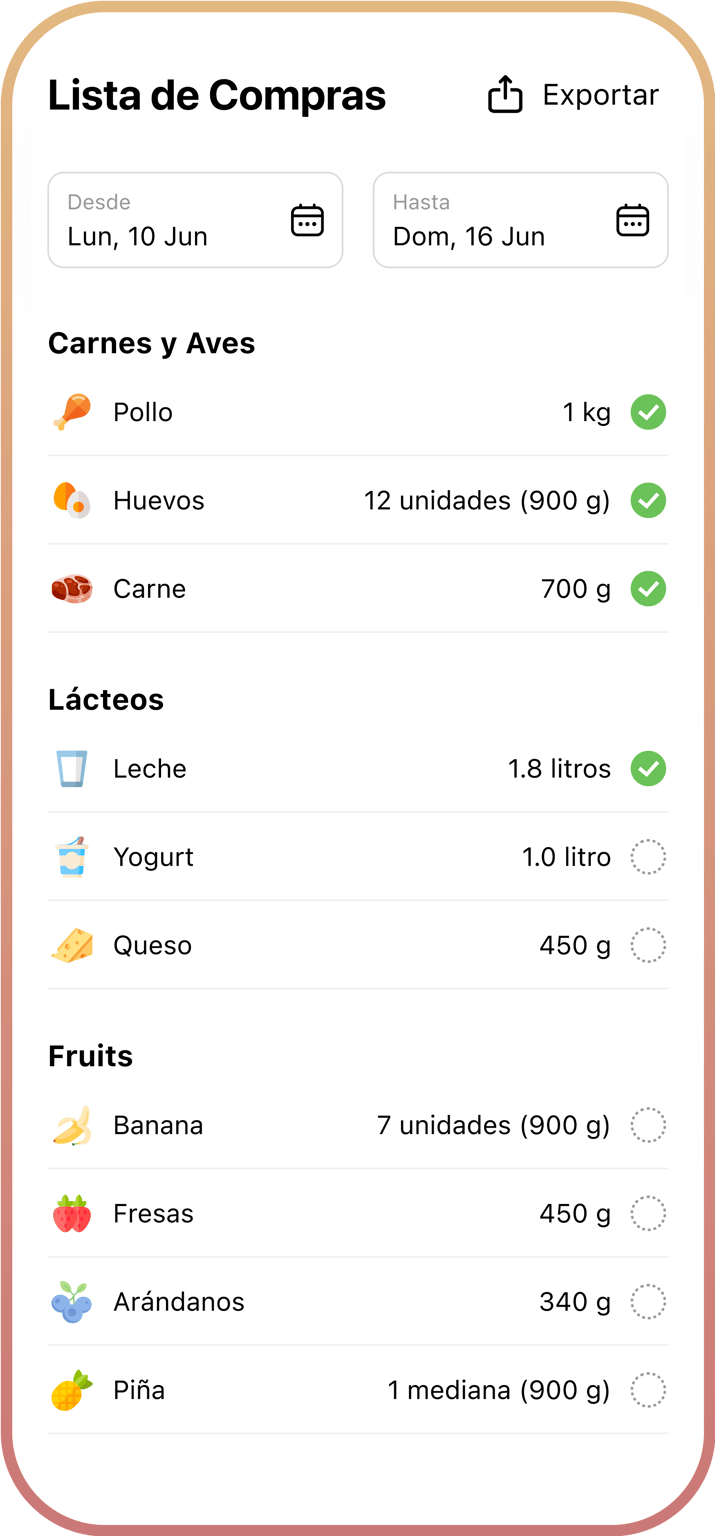The width and height of the screenshot is (715, 1536).
Task: Select the Lista de Compras title
Action: tap(216, 94)
